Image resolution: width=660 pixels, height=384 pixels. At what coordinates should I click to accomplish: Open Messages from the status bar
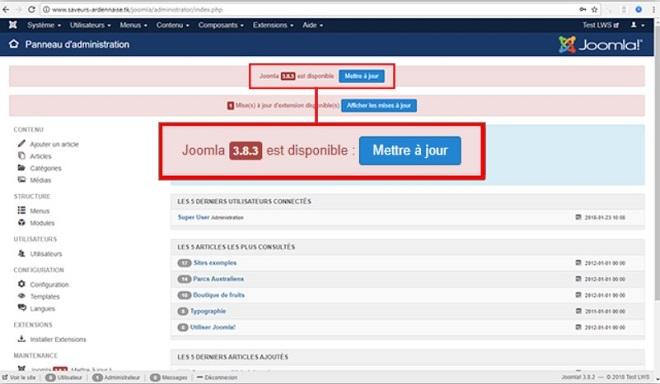[169, 377]
